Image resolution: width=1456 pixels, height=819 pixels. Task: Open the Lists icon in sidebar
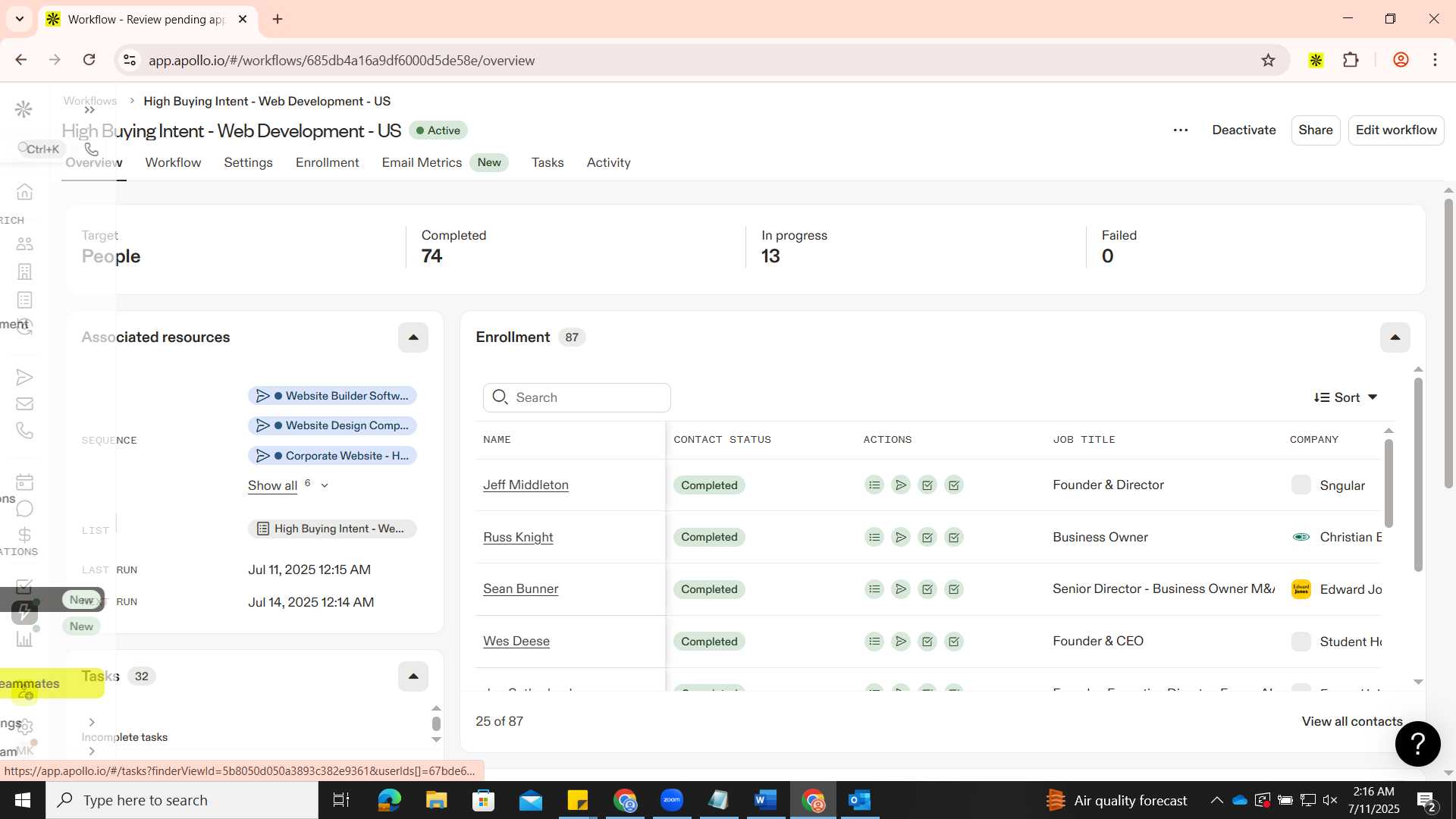(x=24, y=300)
